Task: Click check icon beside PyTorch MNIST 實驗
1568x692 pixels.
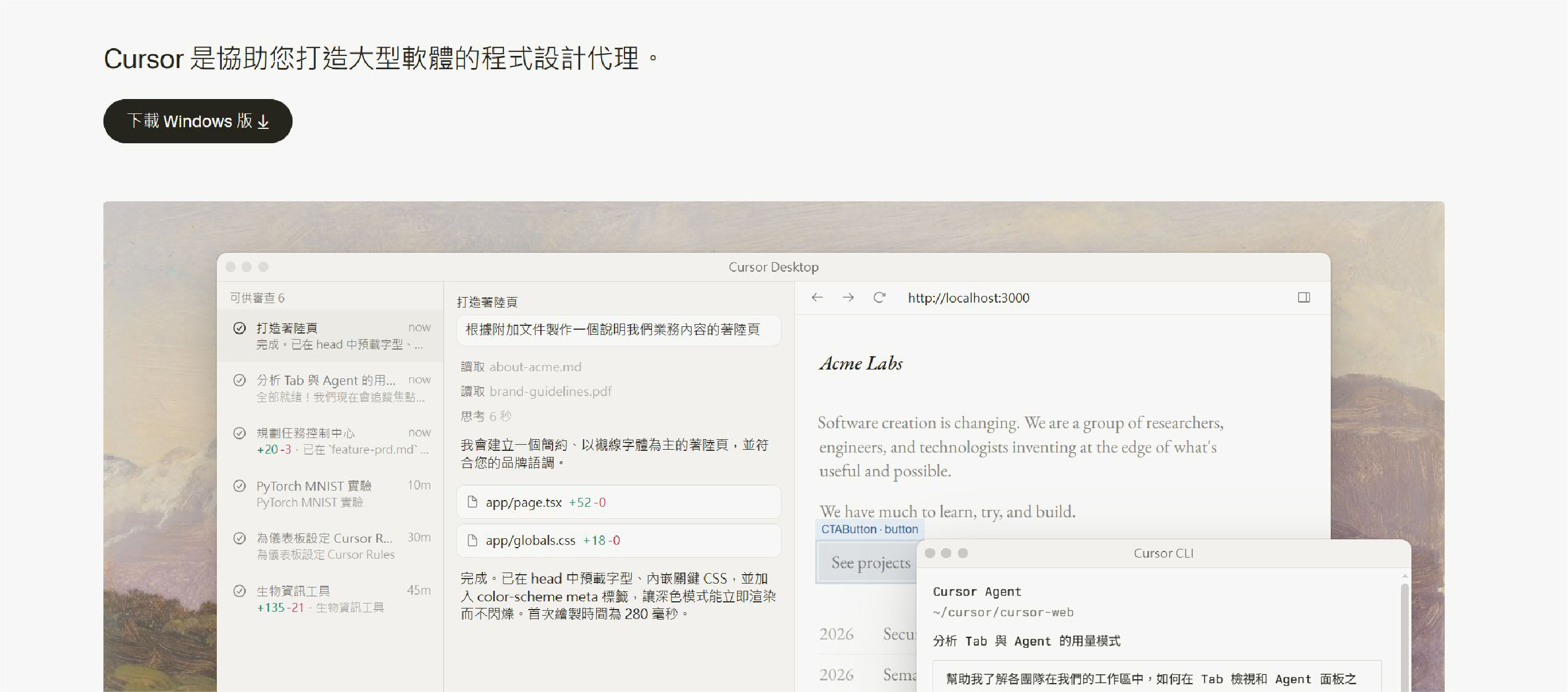Action: tap(240, 486)
